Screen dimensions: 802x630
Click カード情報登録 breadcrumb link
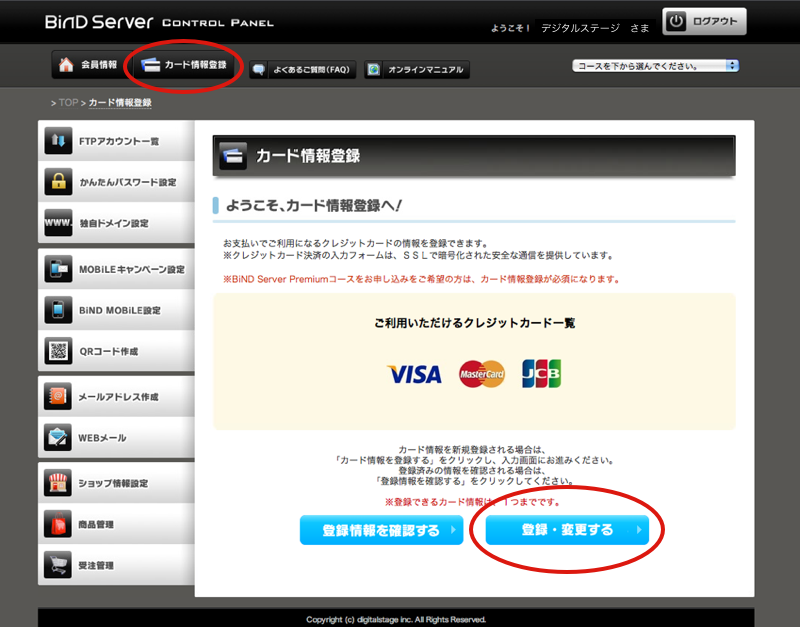(x=120, y=103)
